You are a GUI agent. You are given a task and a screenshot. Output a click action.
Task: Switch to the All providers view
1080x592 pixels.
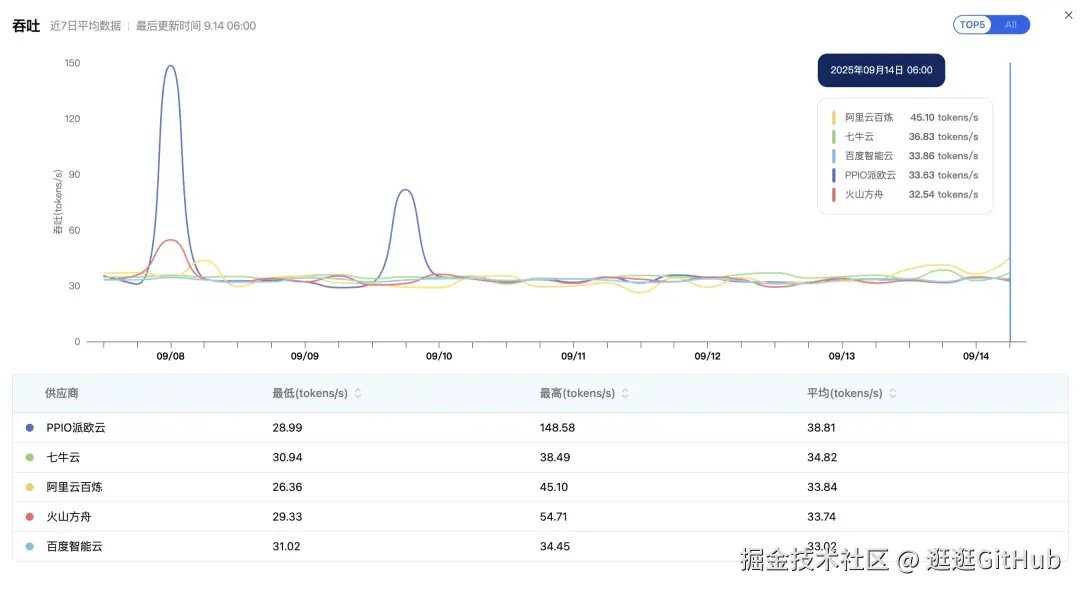pos(1010,24)
